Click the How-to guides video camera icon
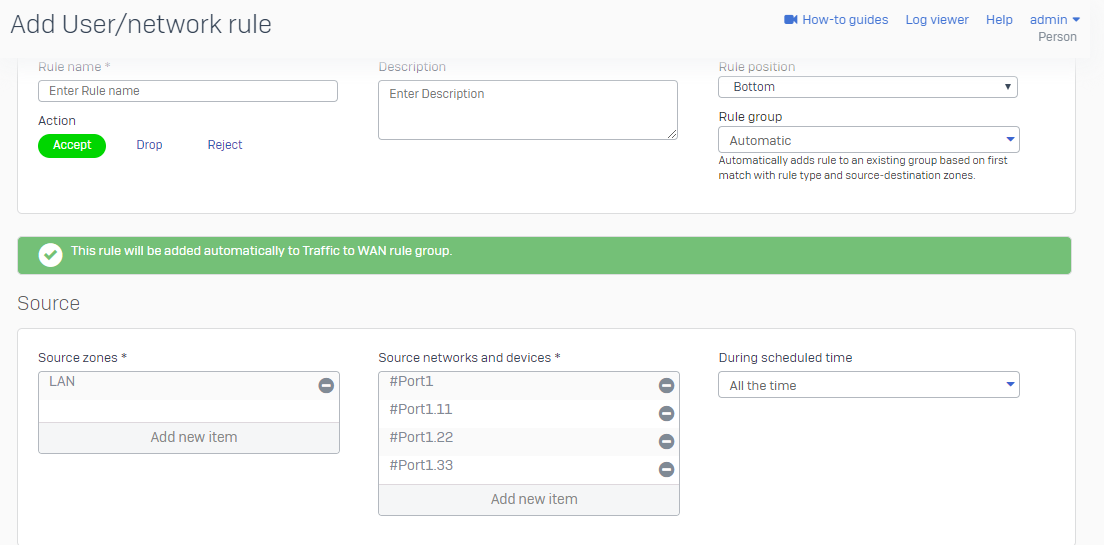 pos(791,20)
